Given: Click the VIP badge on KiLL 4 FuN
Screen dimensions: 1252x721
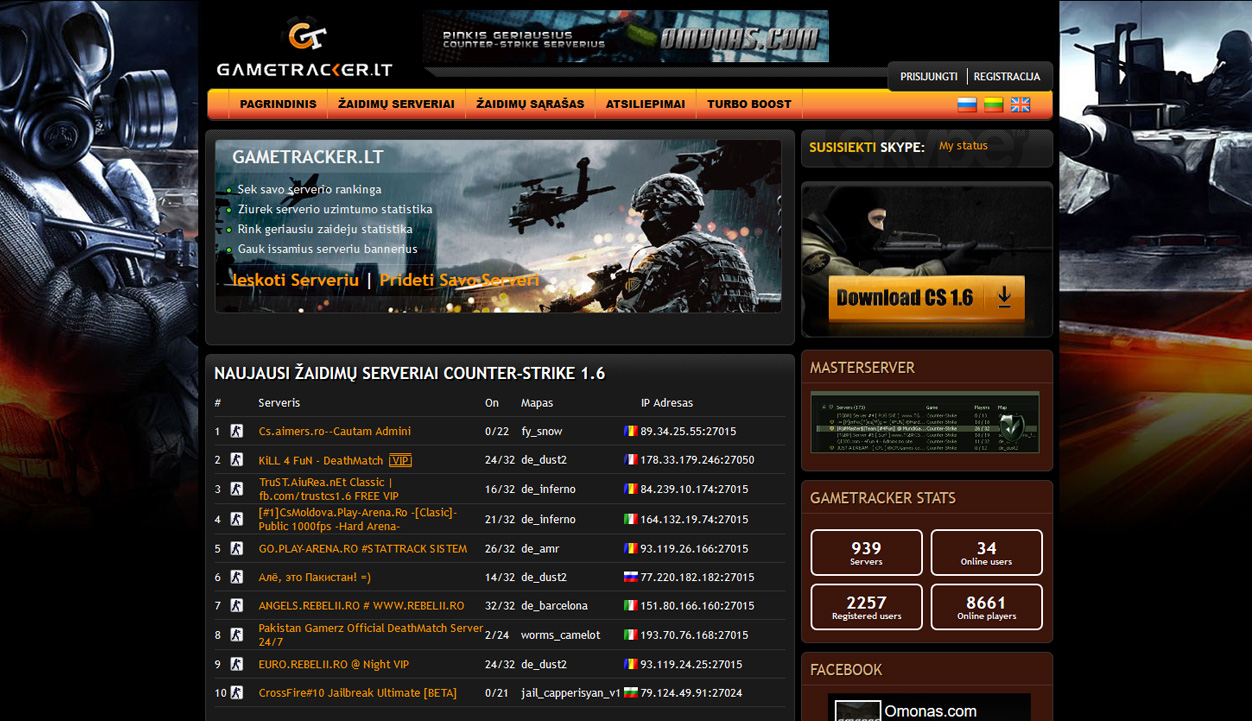Looking at the screenshot, I should pos(400,460).
